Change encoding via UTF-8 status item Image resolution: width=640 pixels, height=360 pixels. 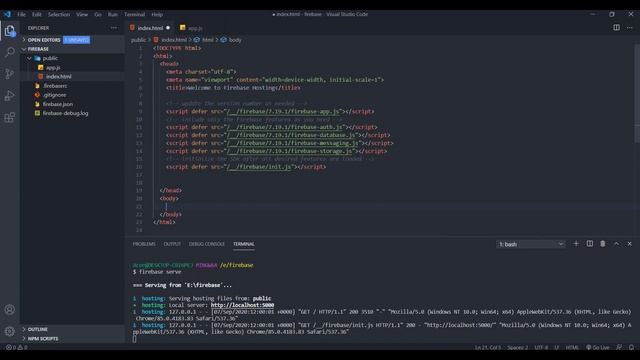pos(541,347)
